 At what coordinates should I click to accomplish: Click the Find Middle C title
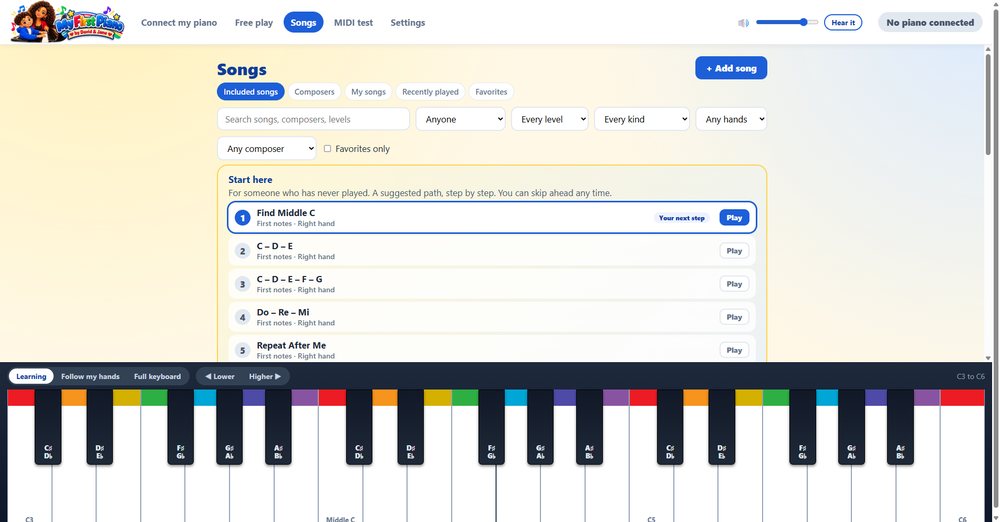(x=286, y=213)
